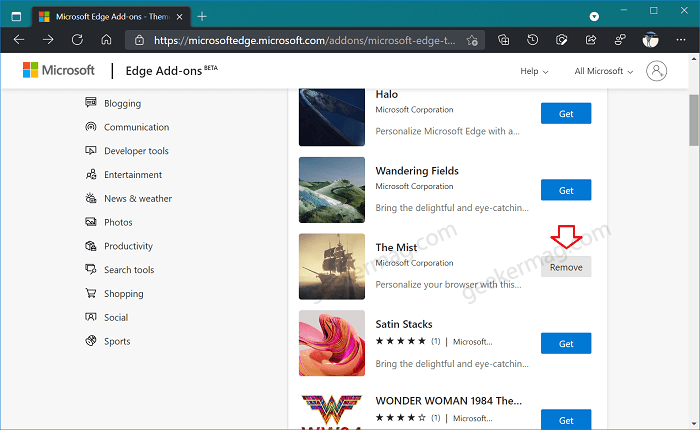Expand the All Microsoft dropdown
700x430 pixels.
pyautogui.click(x=604, y=71)
